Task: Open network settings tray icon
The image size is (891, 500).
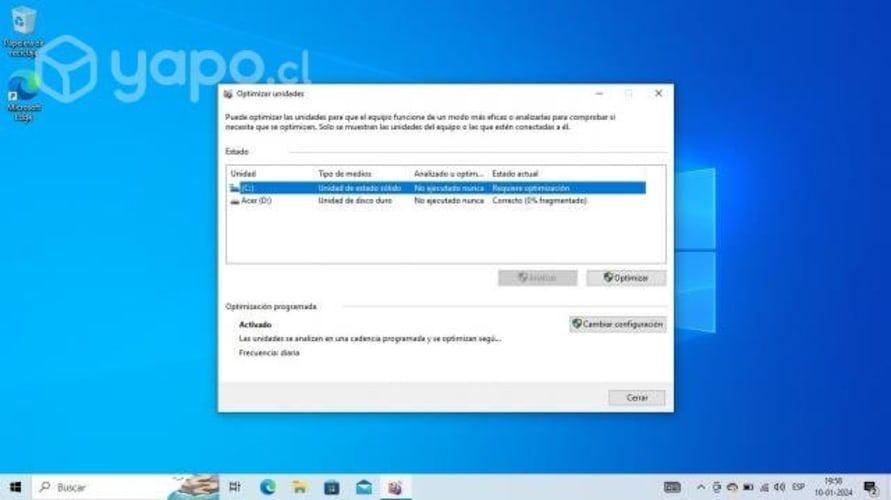Action: [x=764, y=487]
